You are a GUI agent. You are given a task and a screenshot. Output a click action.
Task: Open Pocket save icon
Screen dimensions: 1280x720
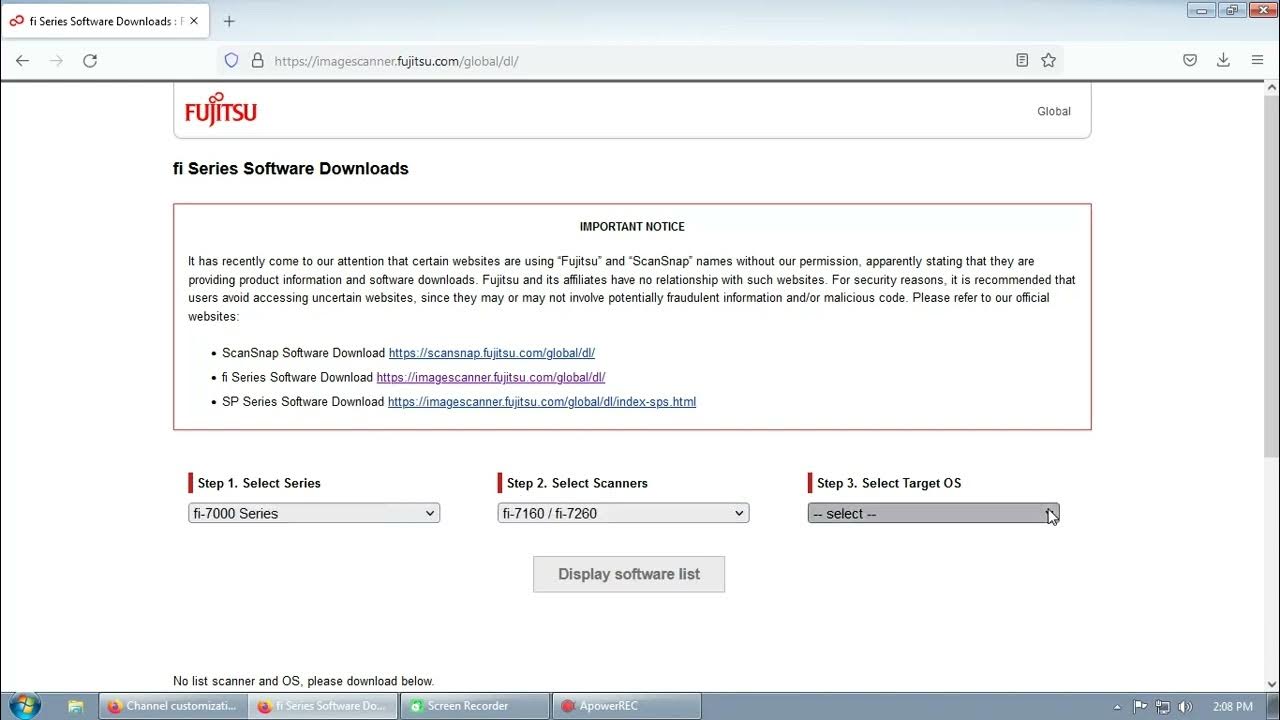tap(1190, 60)
